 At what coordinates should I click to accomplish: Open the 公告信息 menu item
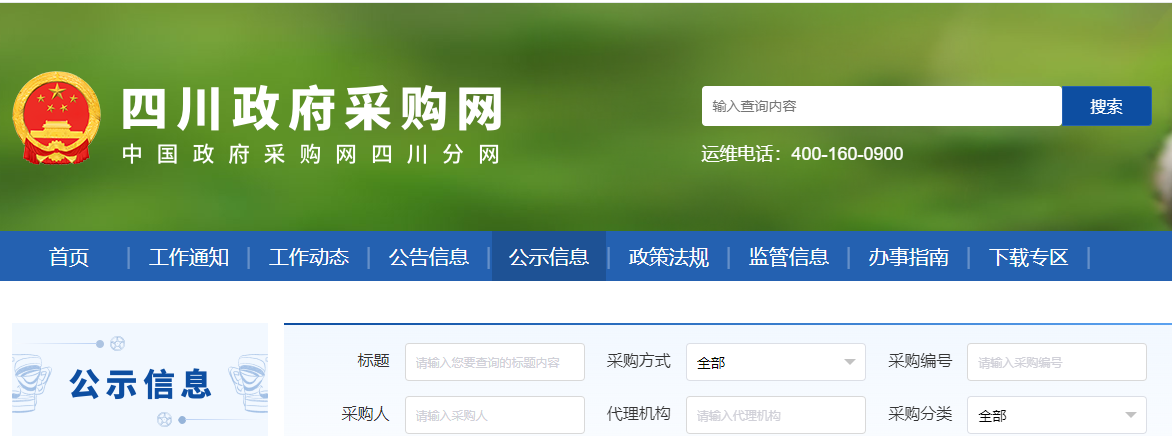pyautogui.click(x=428, y=257)
